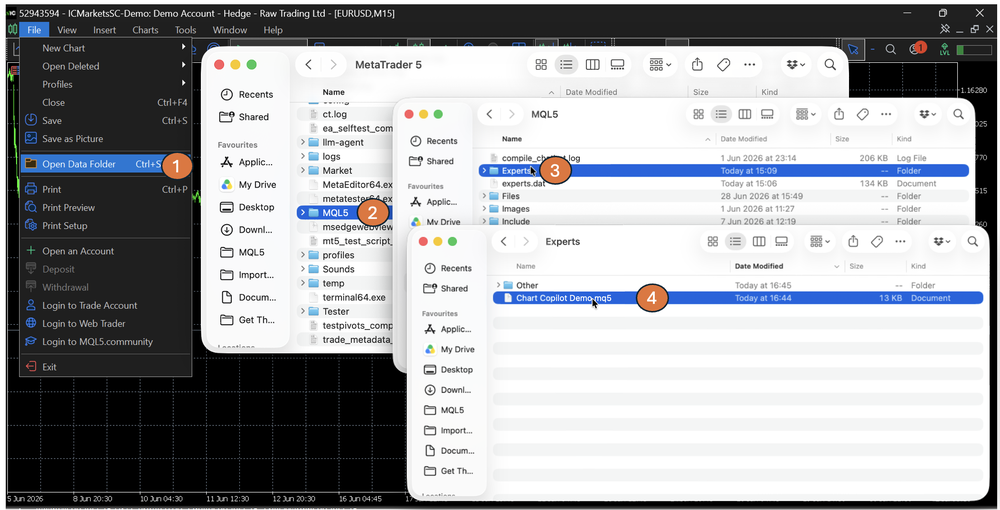
Task: Select Chart Copilot Demo.mq5 file
Action: (738, 298)
